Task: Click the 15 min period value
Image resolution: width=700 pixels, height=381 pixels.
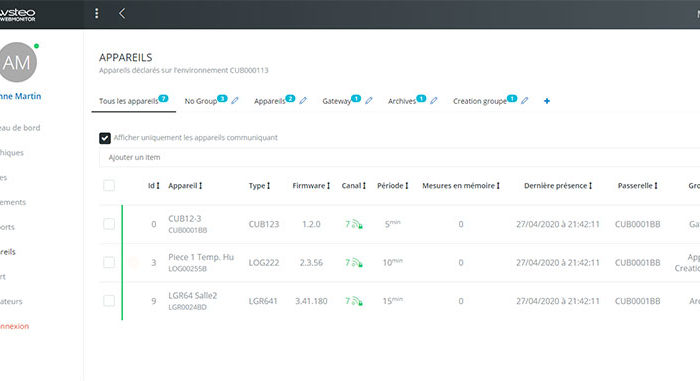Action: click(392, 301)
